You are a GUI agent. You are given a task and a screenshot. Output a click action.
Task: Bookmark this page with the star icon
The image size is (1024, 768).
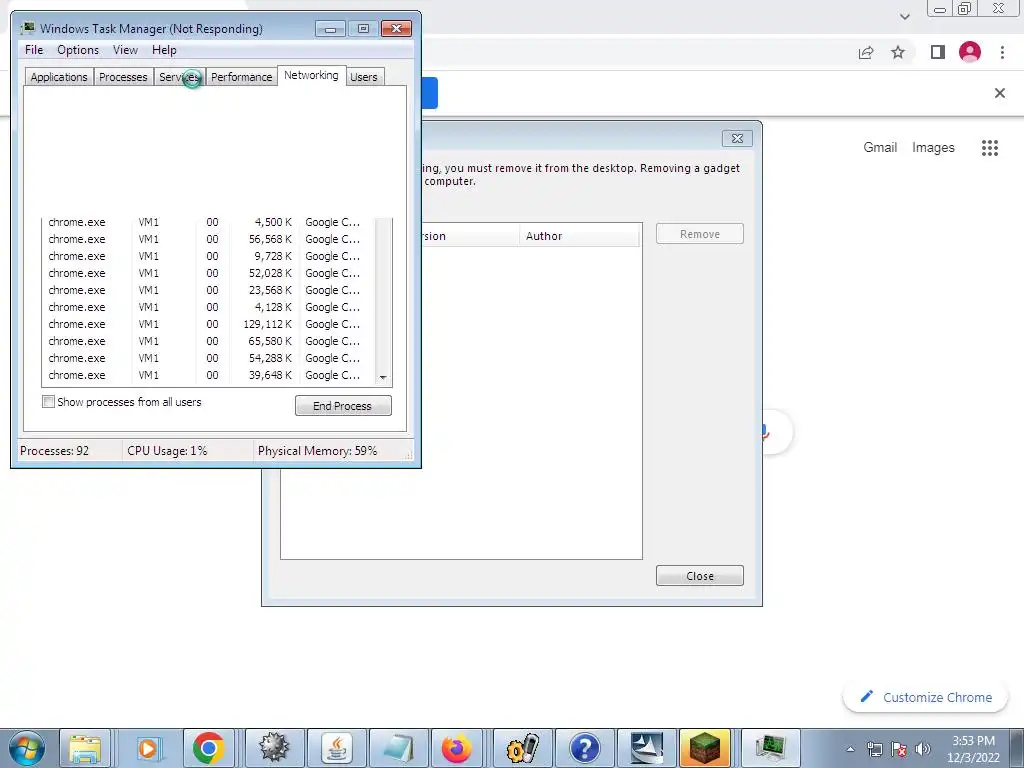[x=898, y=52]
